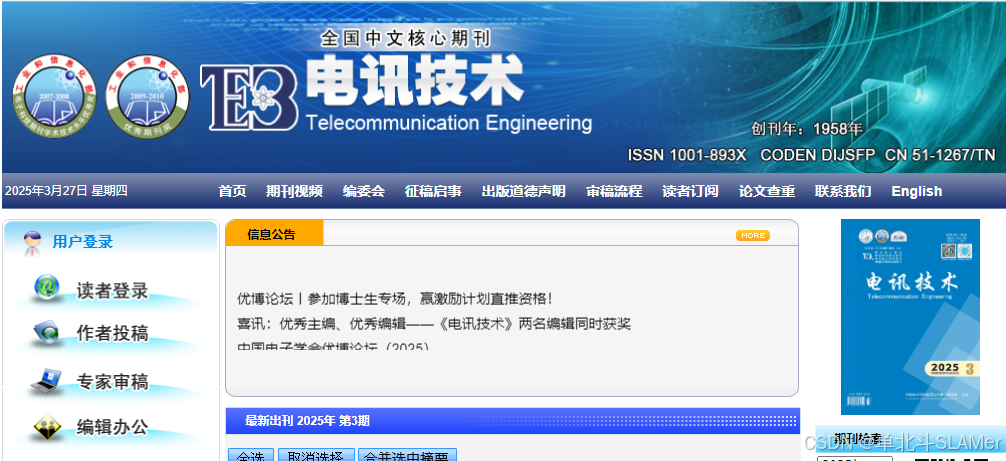This screenshot has width=1006, height=461.
Task: Click the Telecommunication Engineering subtitle
Action: tap(448, 122)
